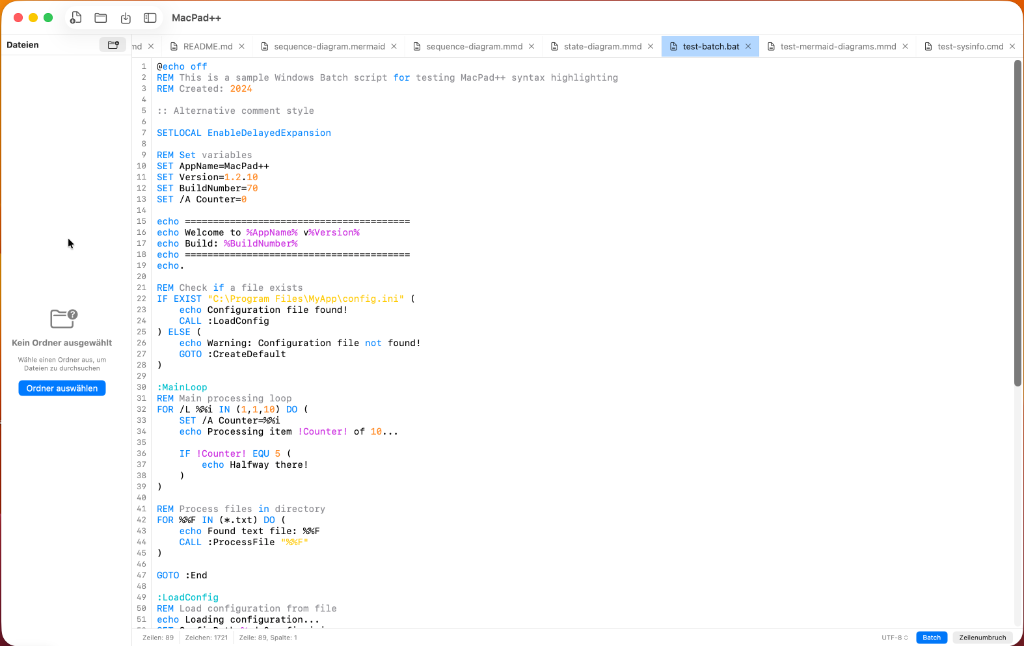Toggle Zeilenumbruch in the status bar
The height and width of the screenshot is (646, 1024).
pos(982,637)
